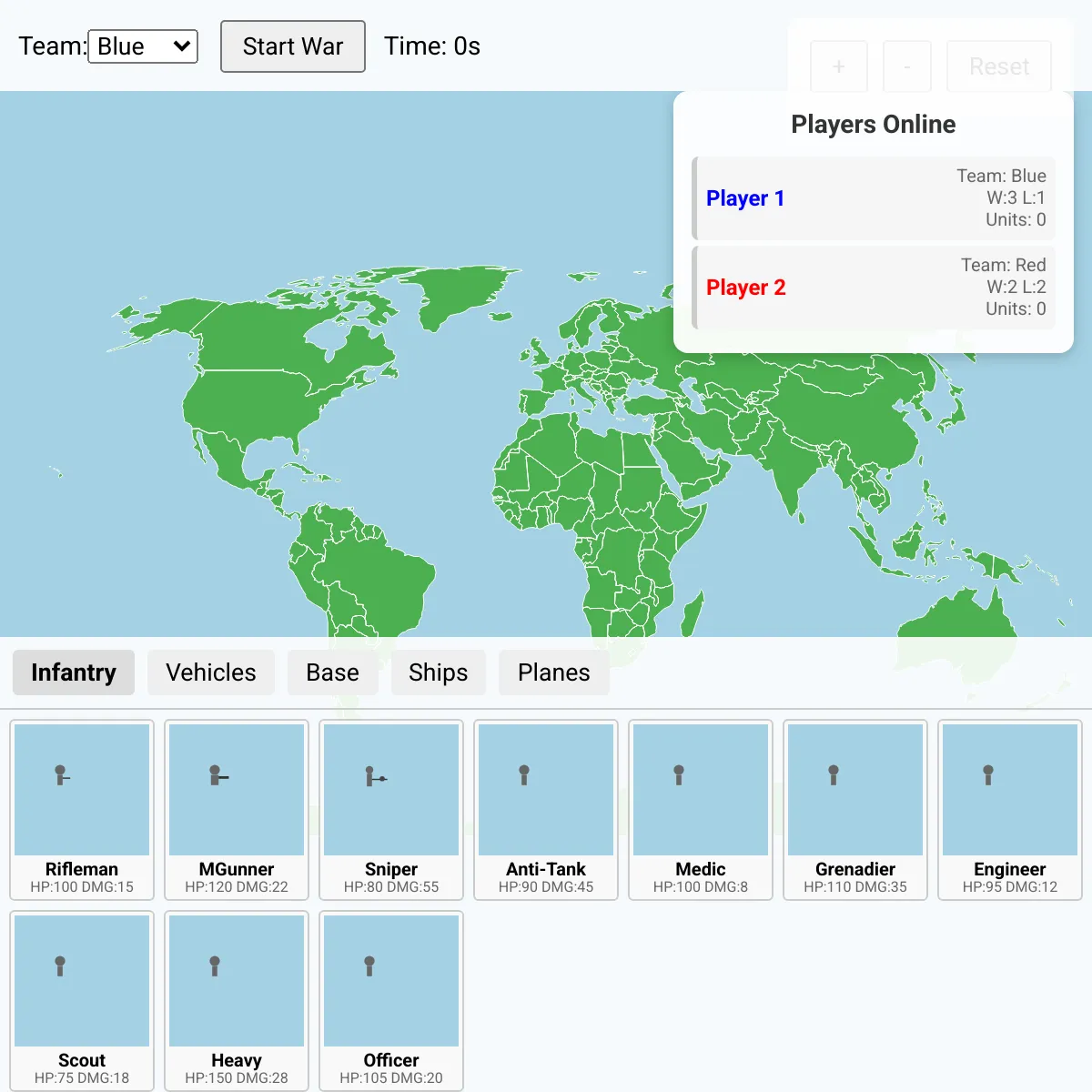Screen dimensions: 1092x1092
Task: Select the Scout unit card
Action: [82, 1001]
